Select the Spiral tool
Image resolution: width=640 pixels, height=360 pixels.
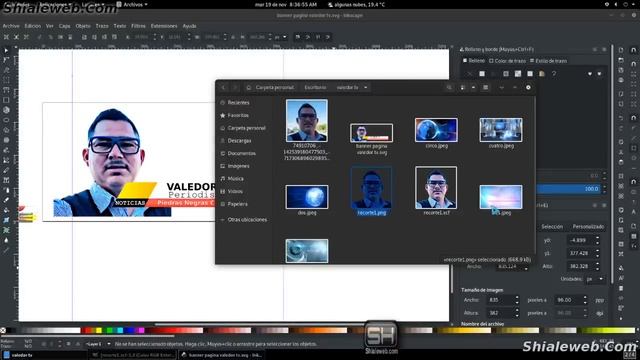click(x=6, y=140)
